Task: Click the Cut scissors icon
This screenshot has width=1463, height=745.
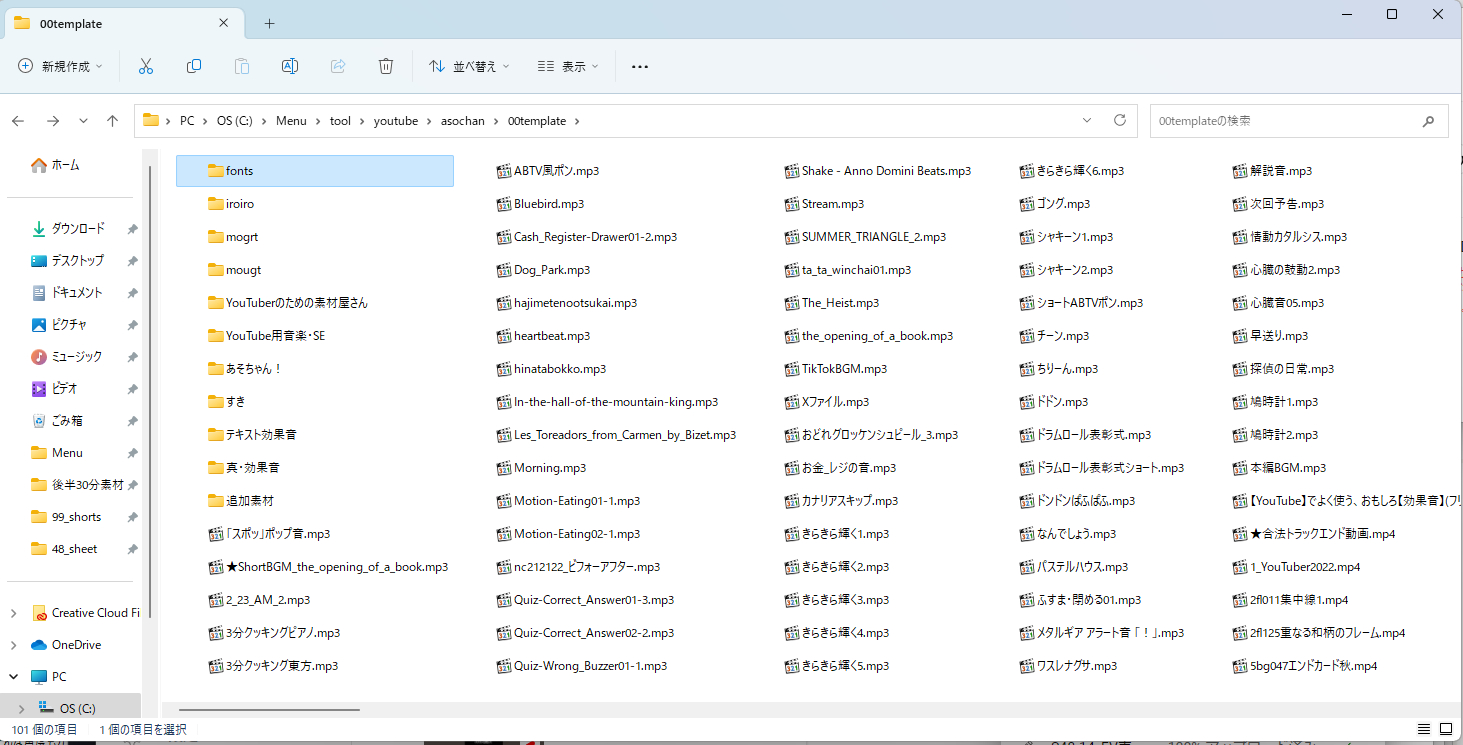Action: [145, 66]
